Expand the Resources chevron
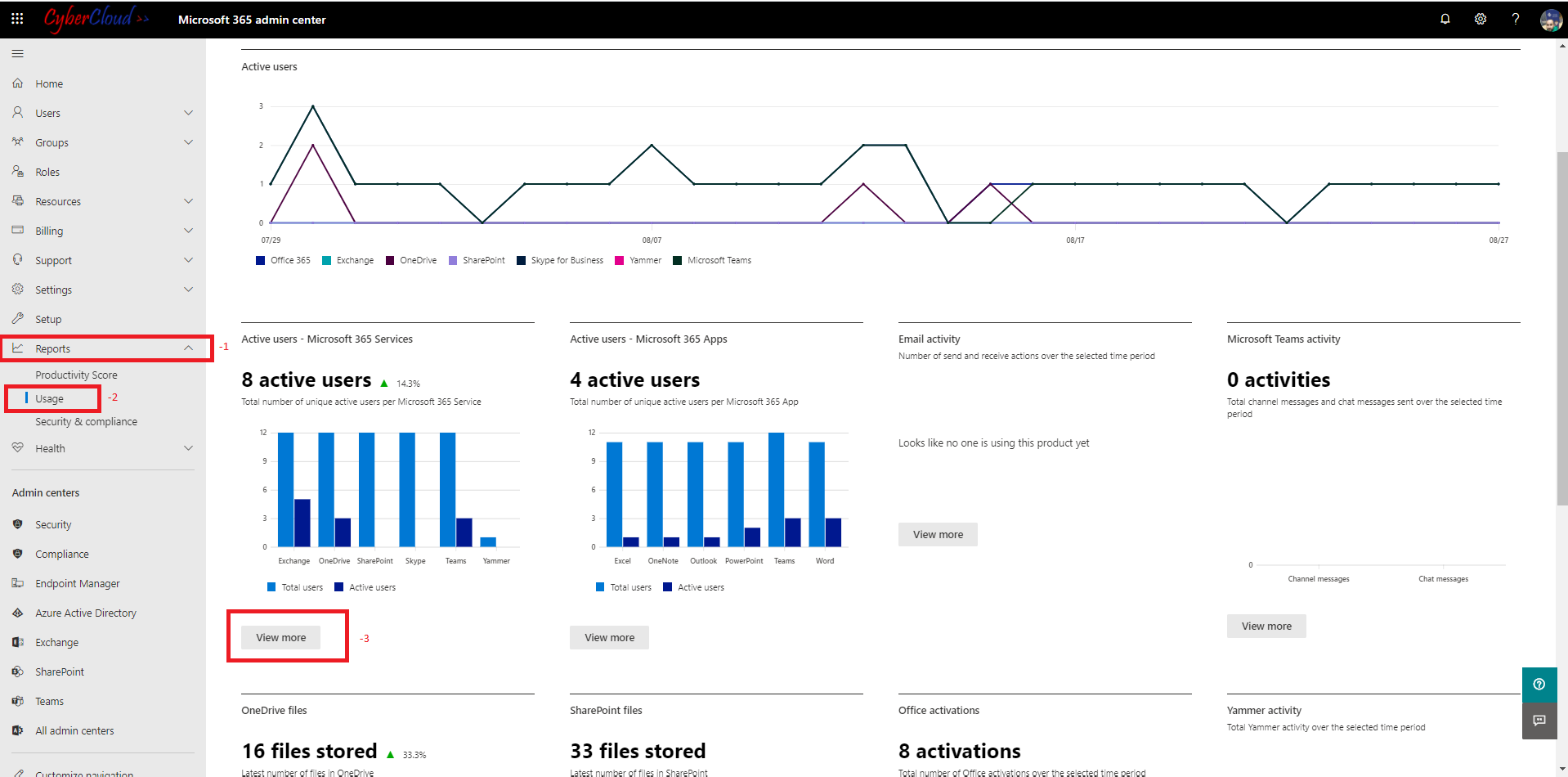 [x=189, y=201]
